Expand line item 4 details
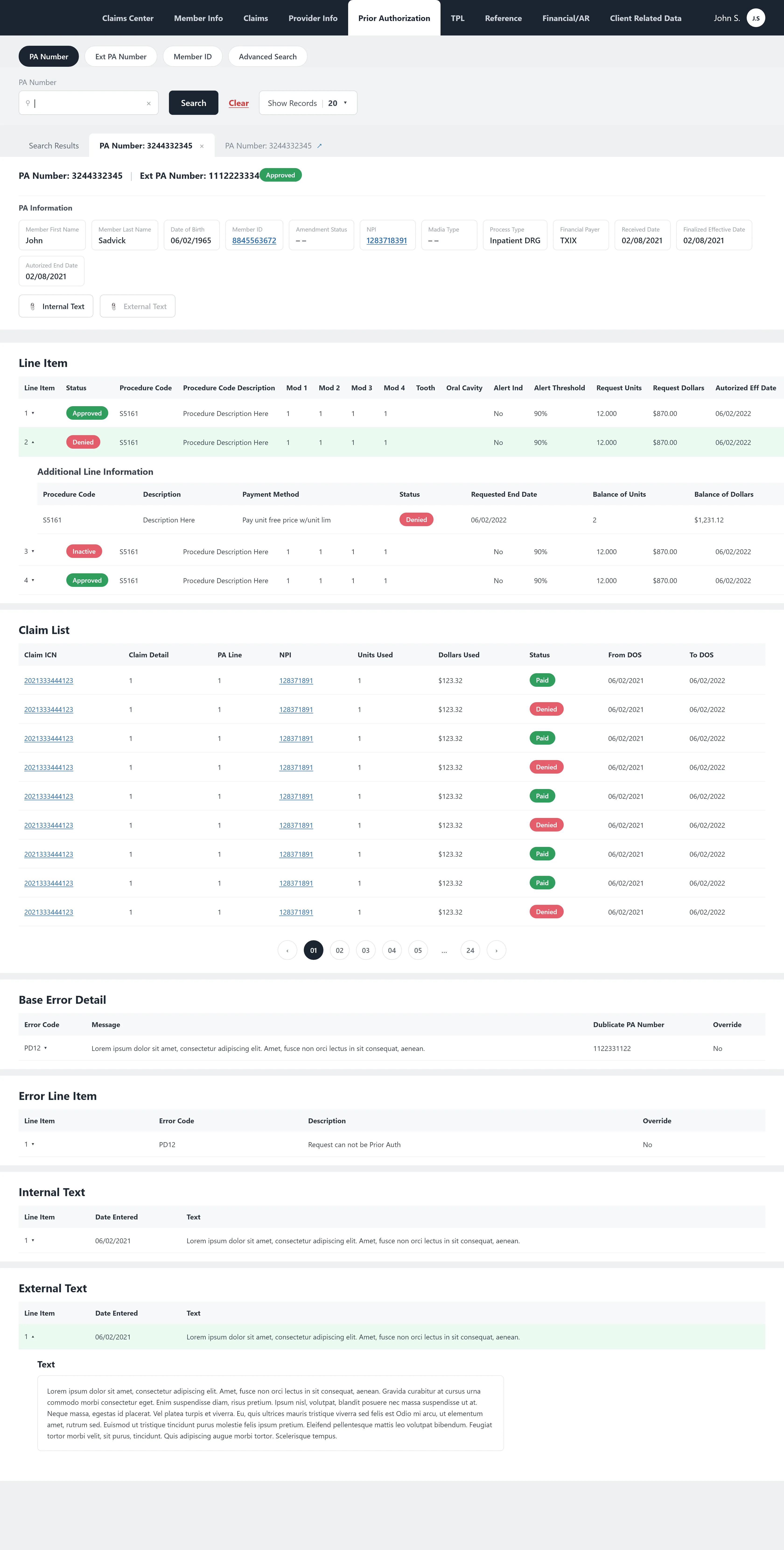 coord(33,580)
